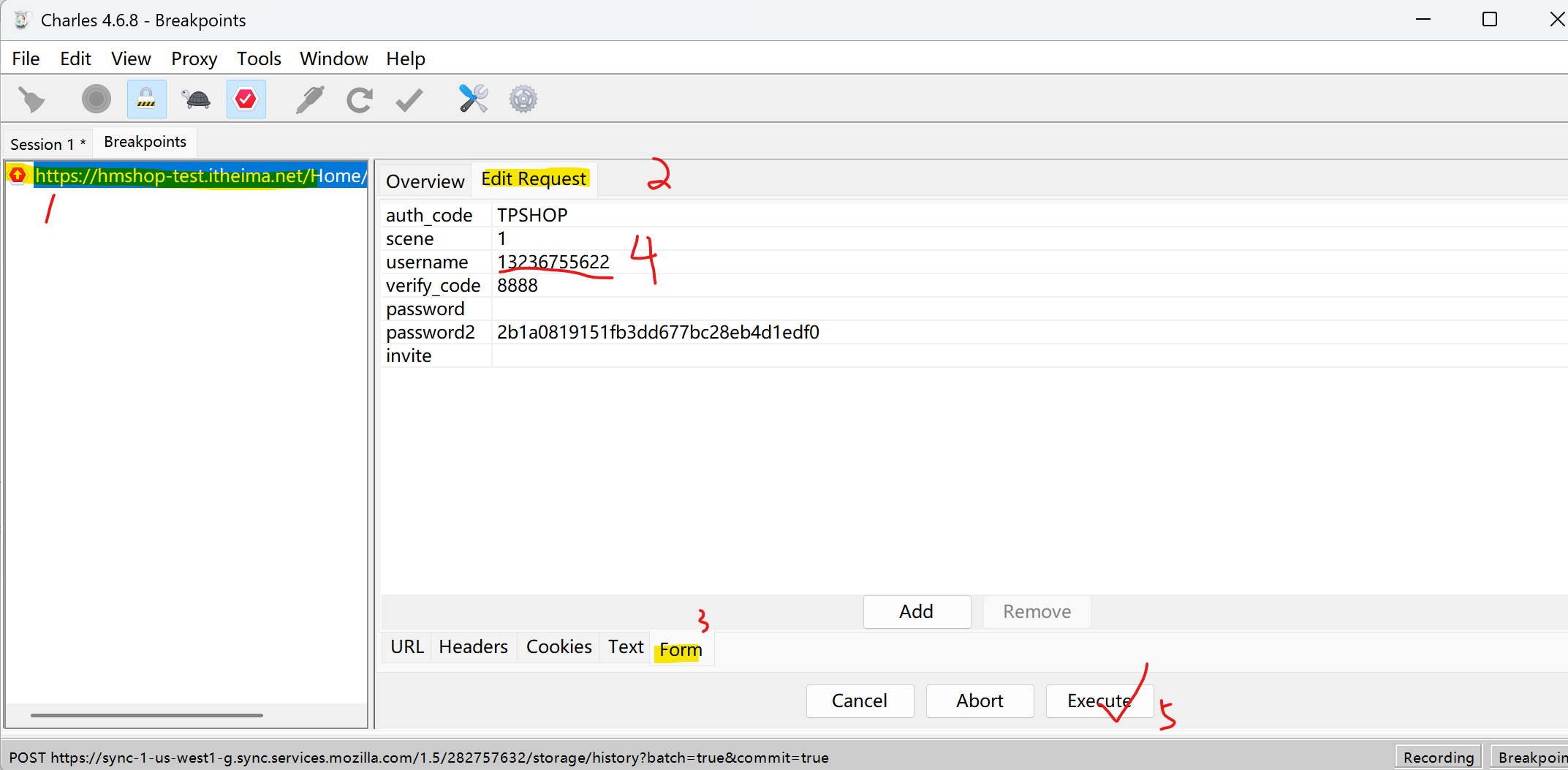Click breakpoint arrow icon beside hmshop URL
This screenshot has width=1568, height=770.
(x=18, y=175)
